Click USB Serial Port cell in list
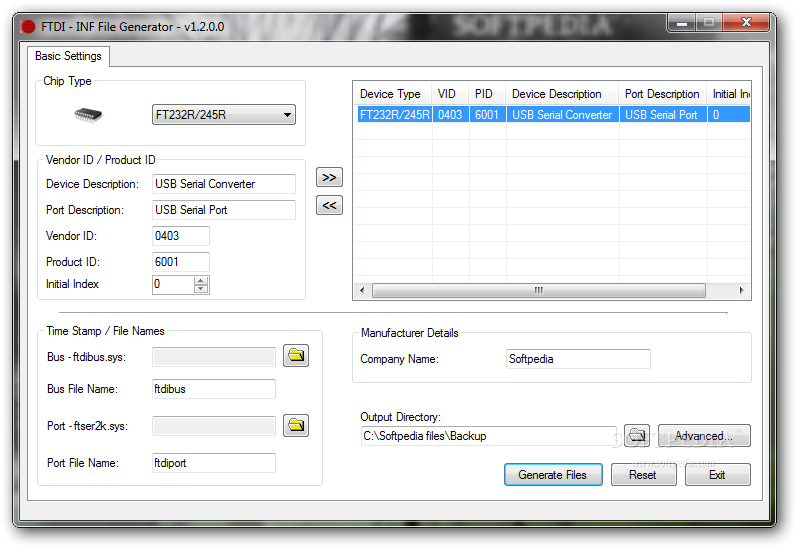 coord(663,115)
